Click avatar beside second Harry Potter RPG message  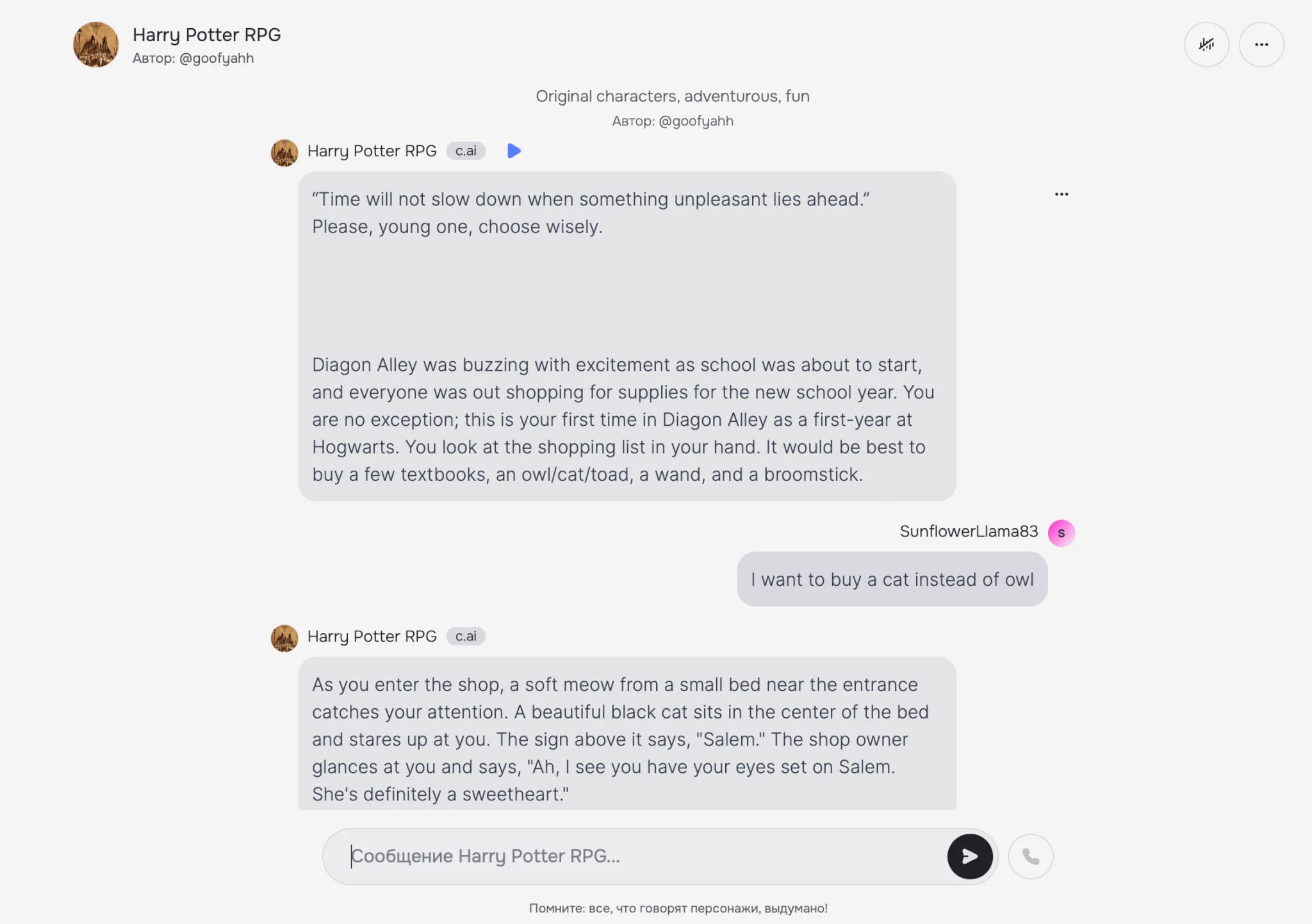pyautogui.click(x=284, y=638)
